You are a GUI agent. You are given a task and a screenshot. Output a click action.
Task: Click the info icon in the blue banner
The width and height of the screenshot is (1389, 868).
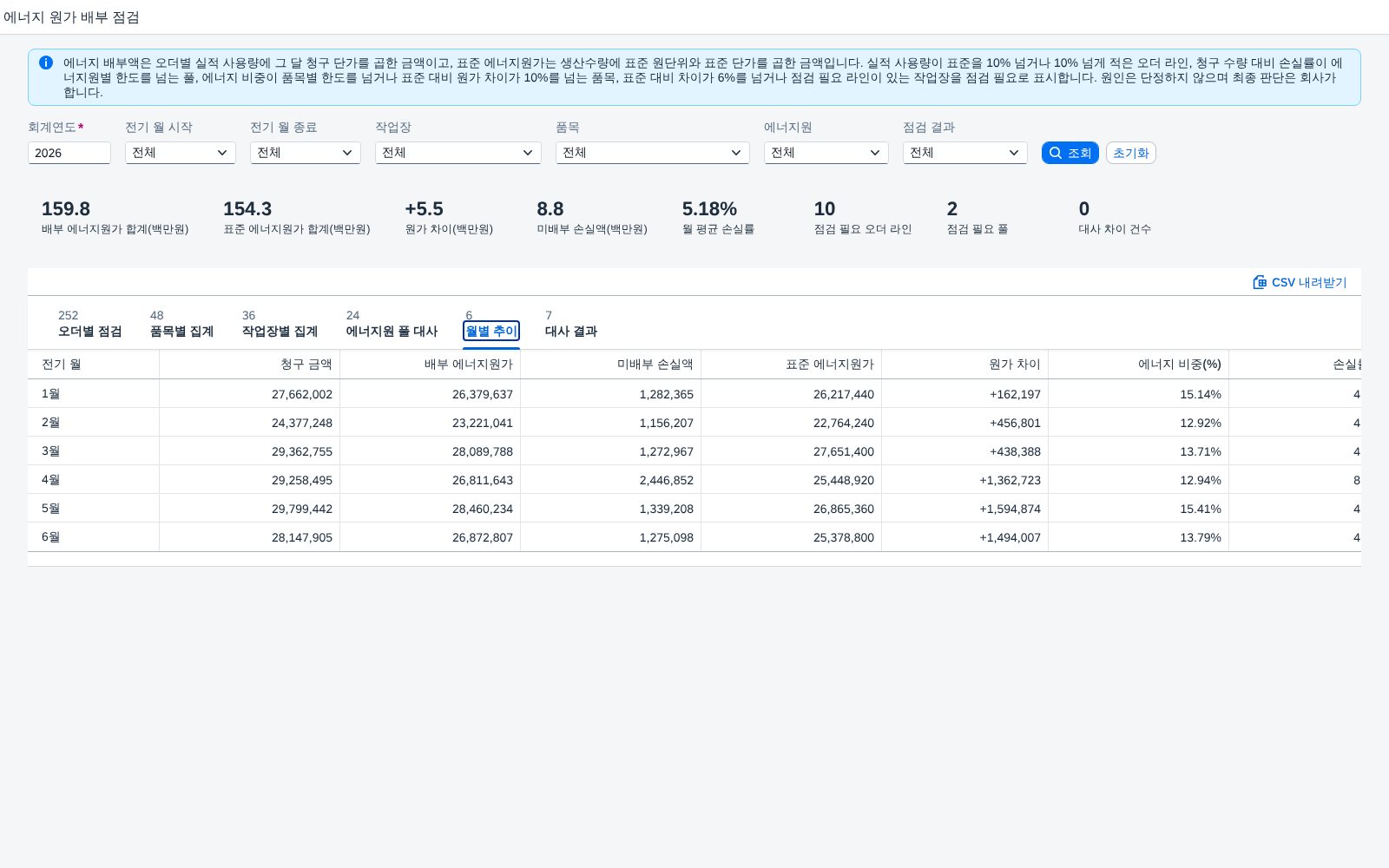[x=46, y=62]
